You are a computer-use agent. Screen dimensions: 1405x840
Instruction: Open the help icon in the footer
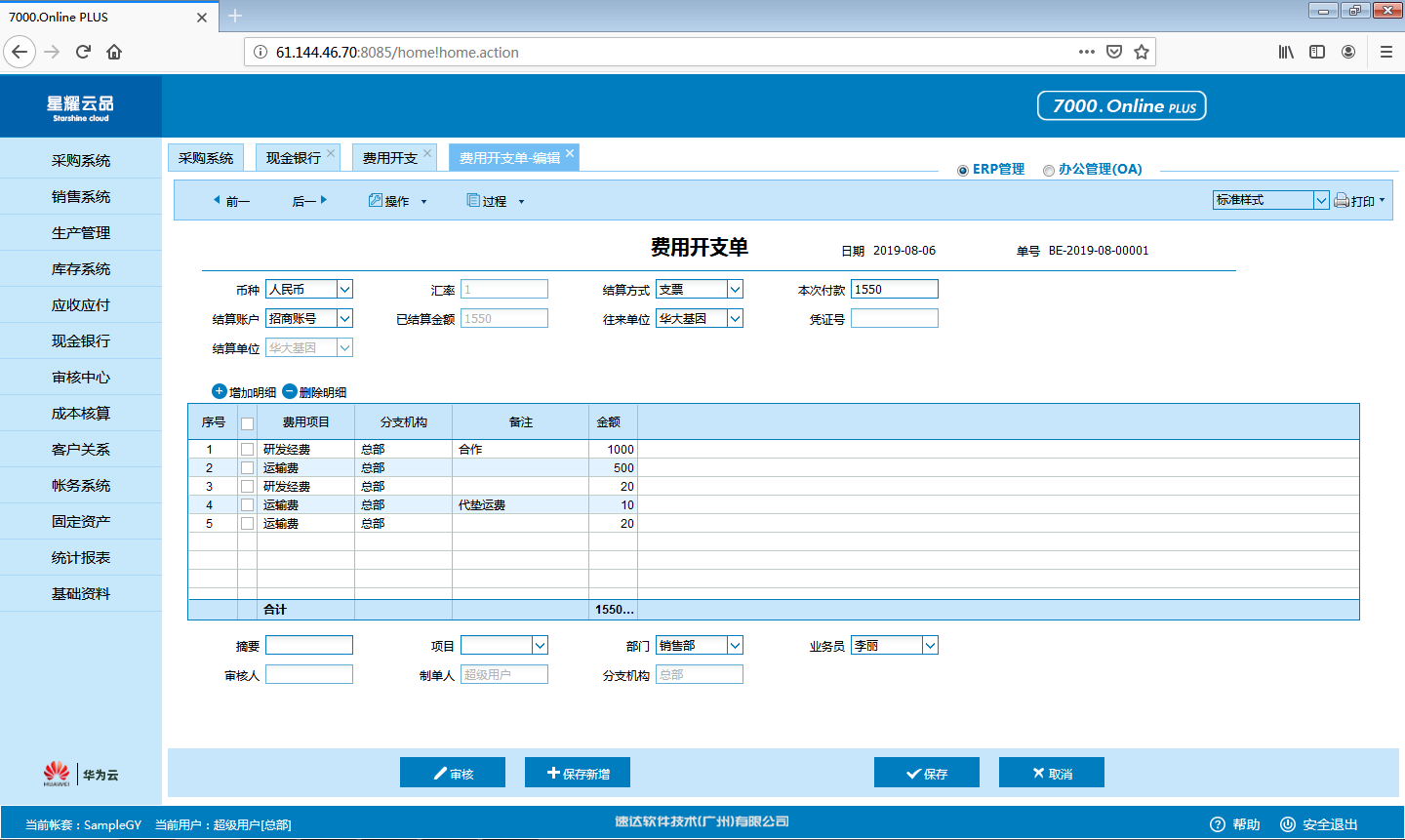(1218, 824)
